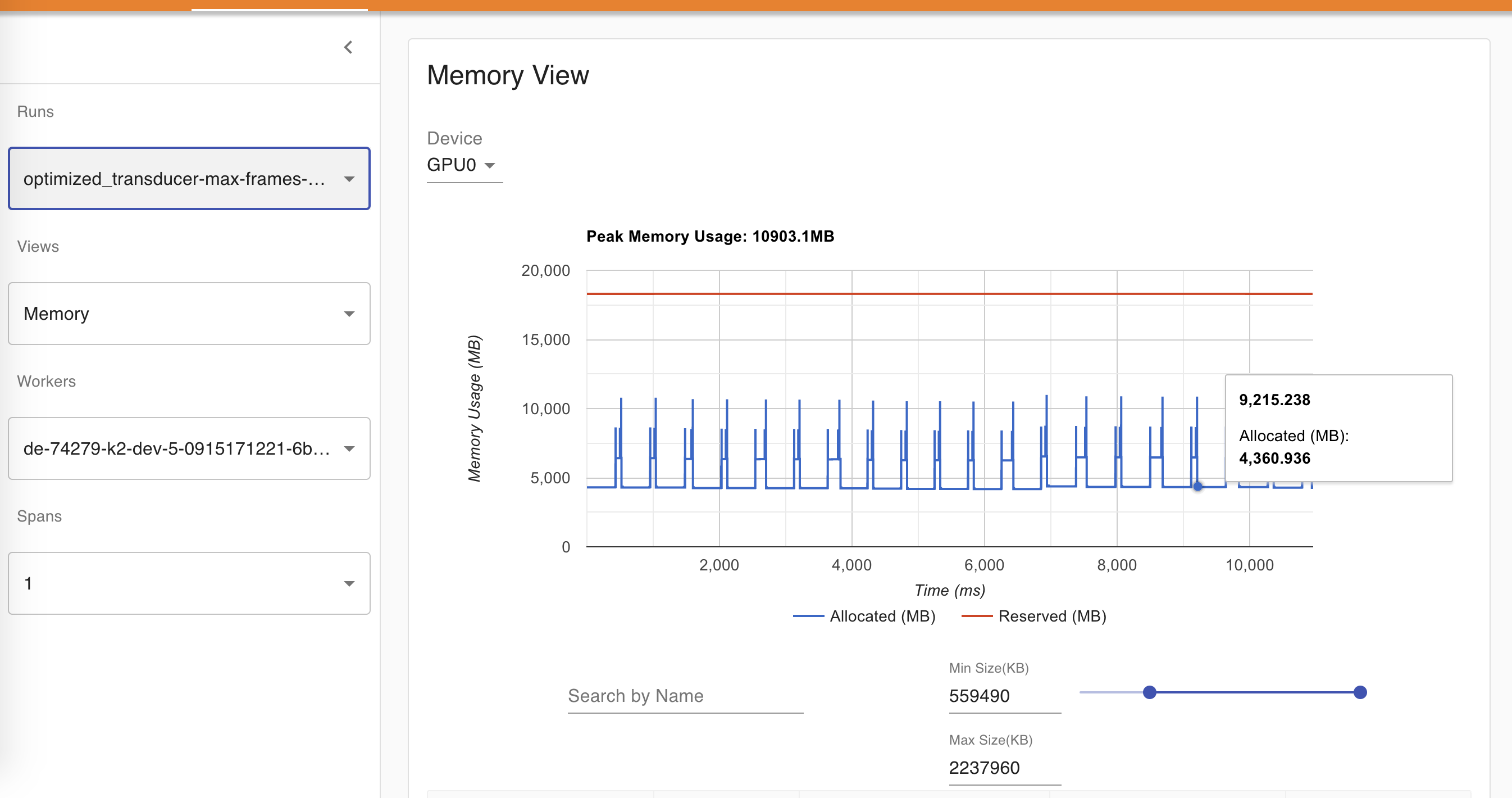Image resolution: width=1512 pixels, height=798 pixels.
Task: Click the Search by Name field
Action: click(x=685, y=696)
